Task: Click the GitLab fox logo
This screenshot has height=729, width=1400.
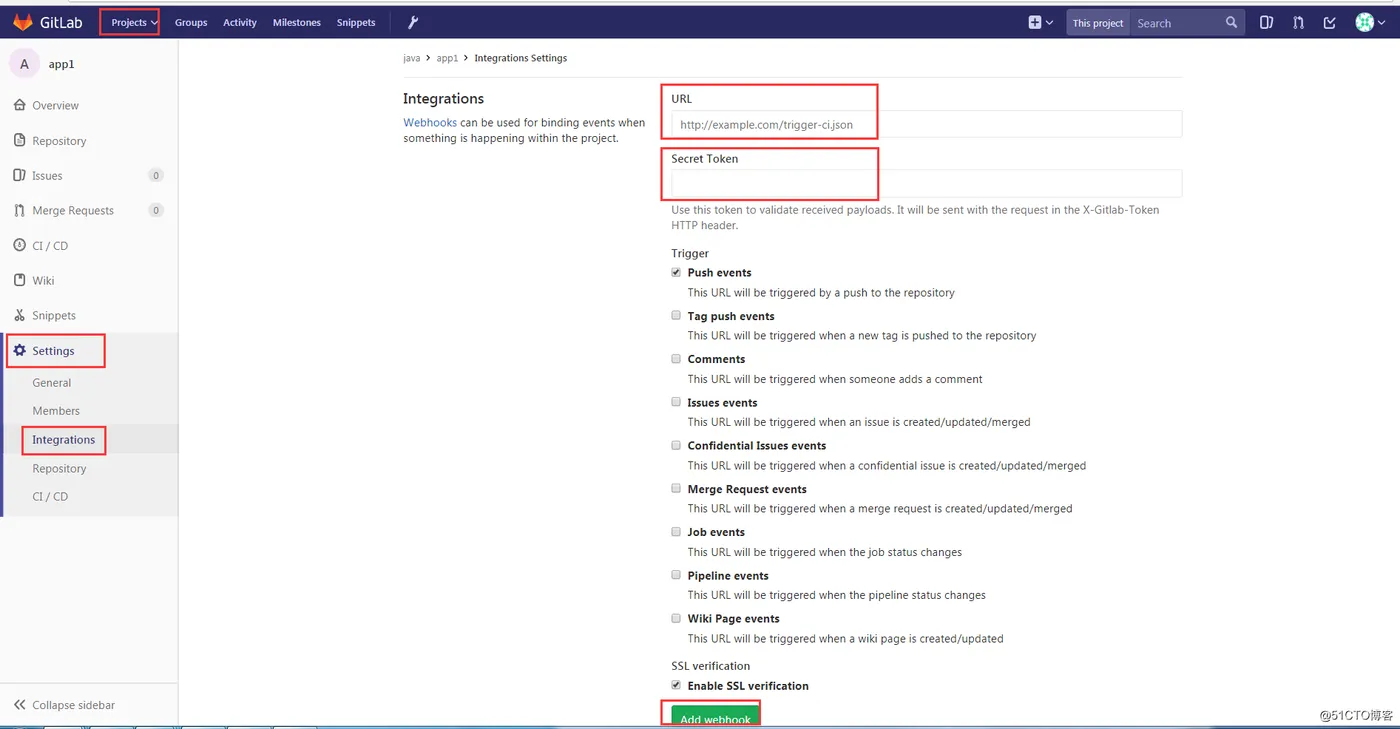Action: 22,22
